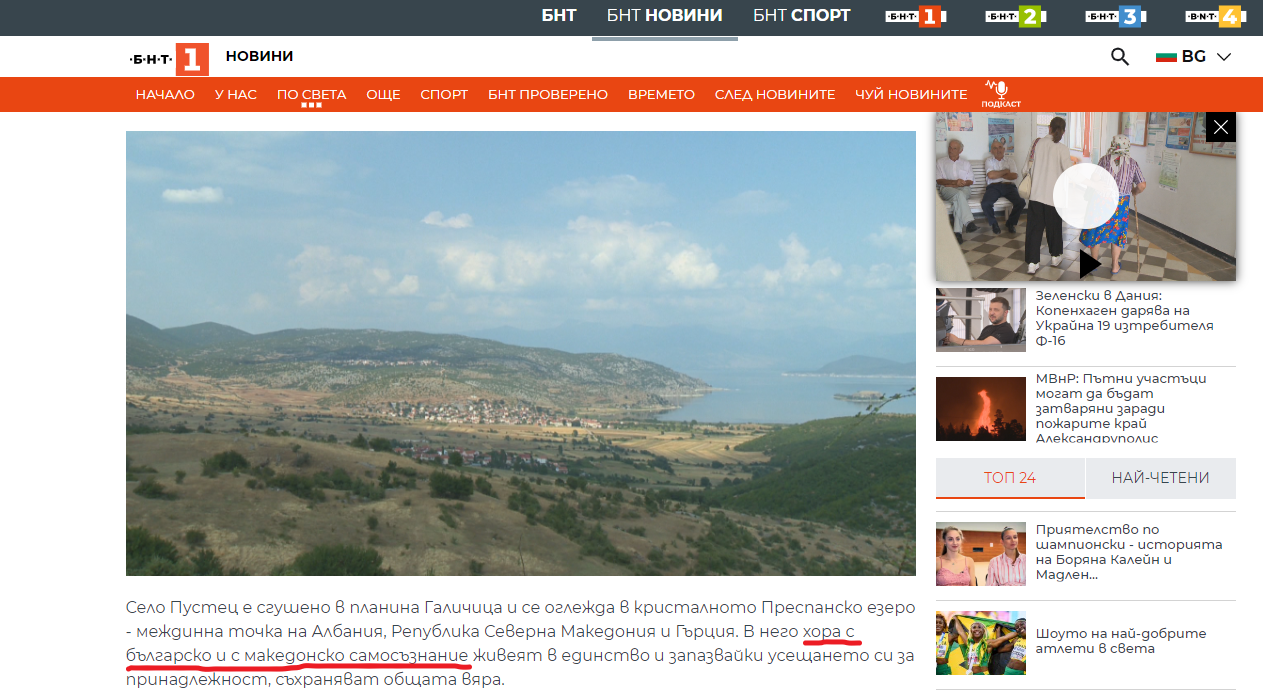Expand the BG language dropdown
Viewport: 1263px width, 698px height.
click(x=1193, y=56)
